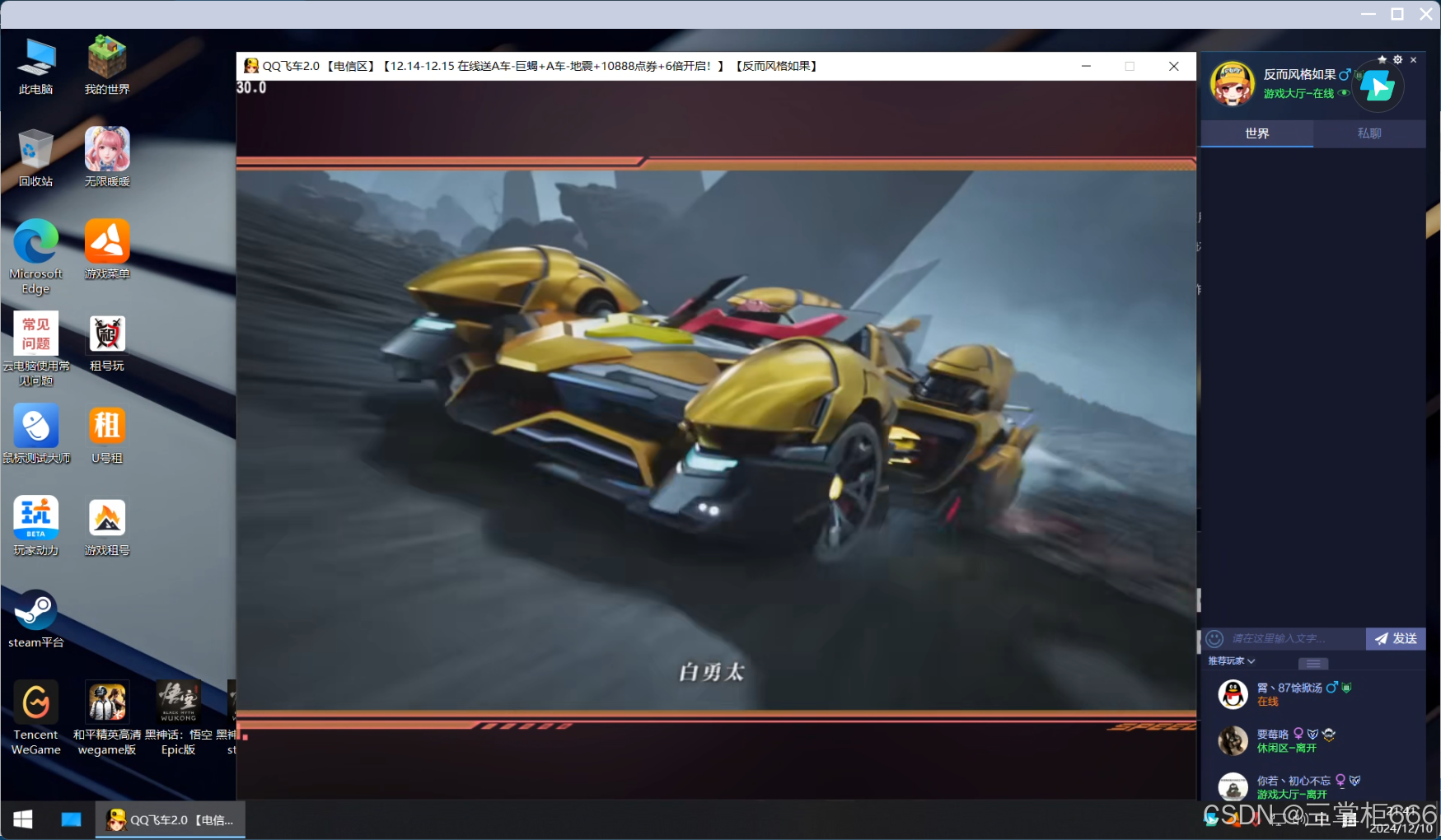The height and width of the screenshot is (840, 1441).
Task: Open 云电脑使用常见问题 shortcut
Action: 36,348
